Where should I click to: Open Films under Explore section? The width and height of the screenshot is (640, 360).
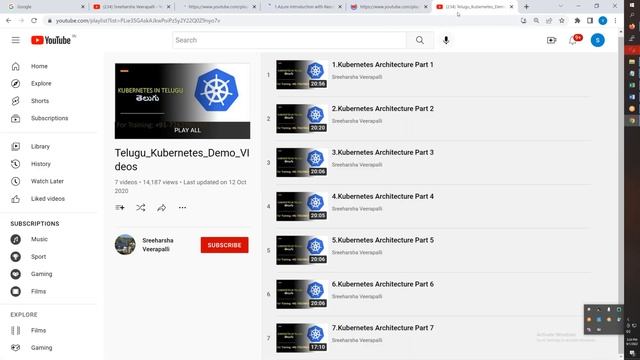coord(38,331)
